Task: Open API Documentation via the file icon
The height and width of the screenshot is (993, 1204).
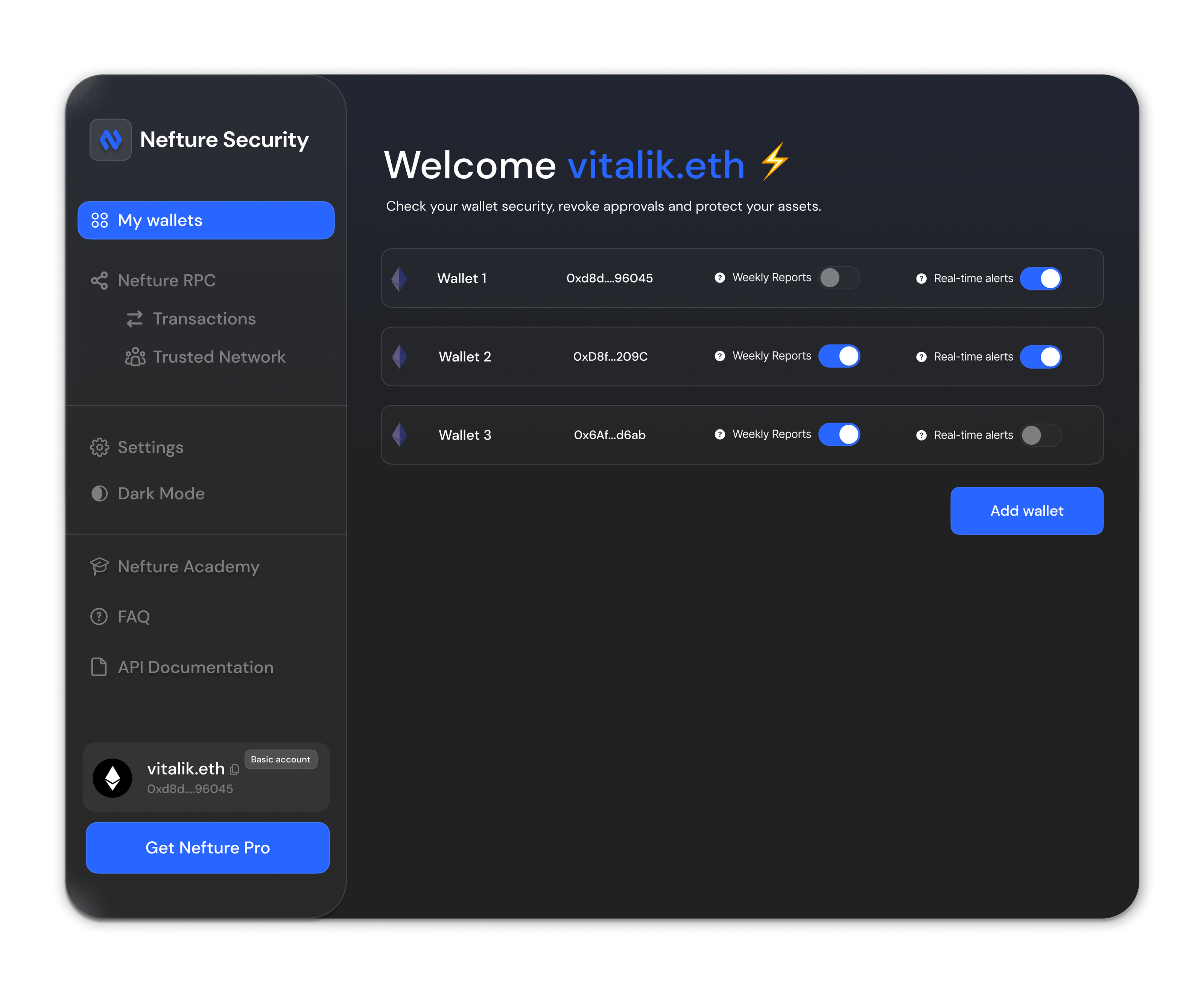Action: tap(99, 667)
